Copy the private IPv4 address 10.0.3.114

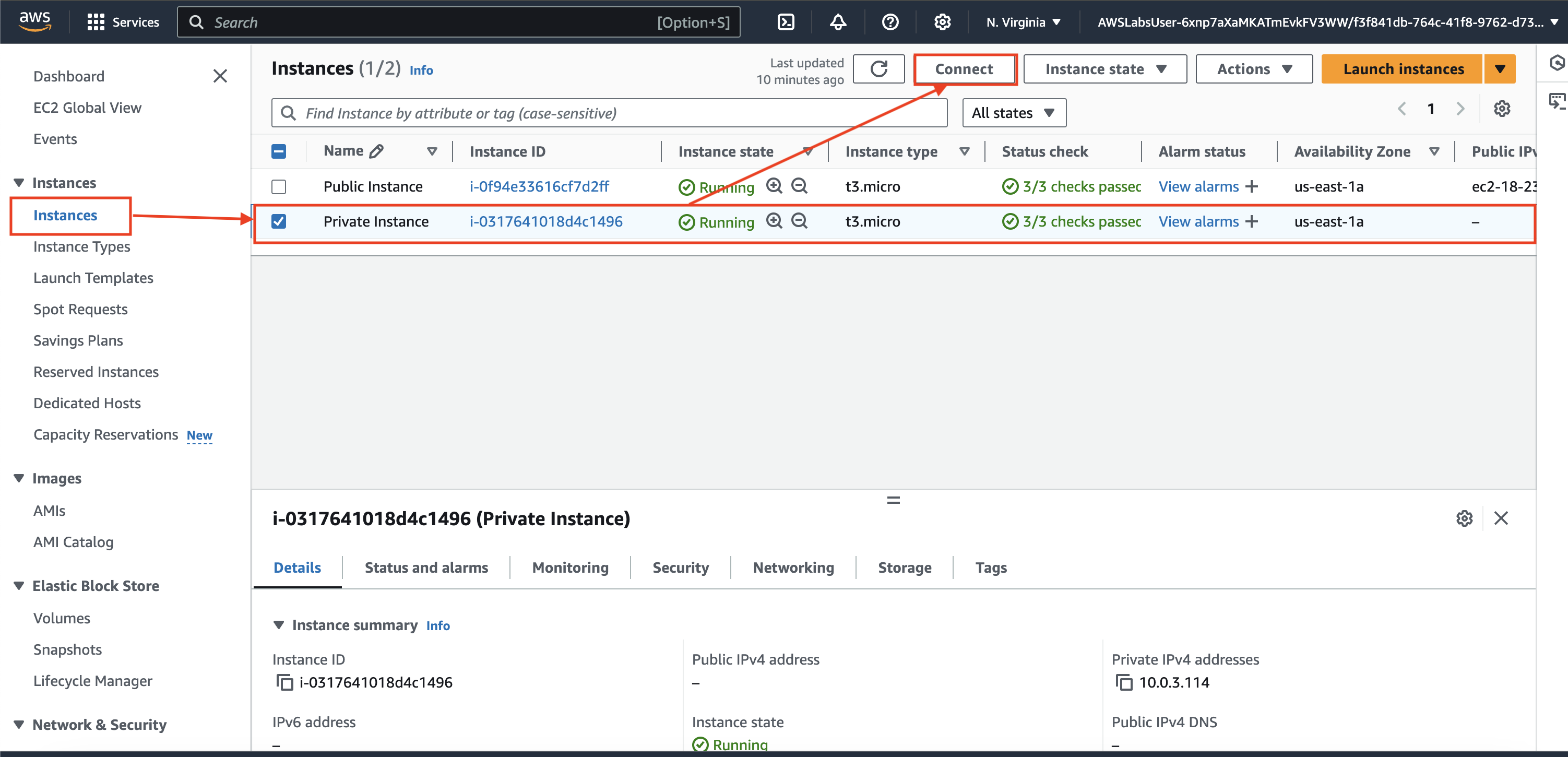click(1124, 682)
